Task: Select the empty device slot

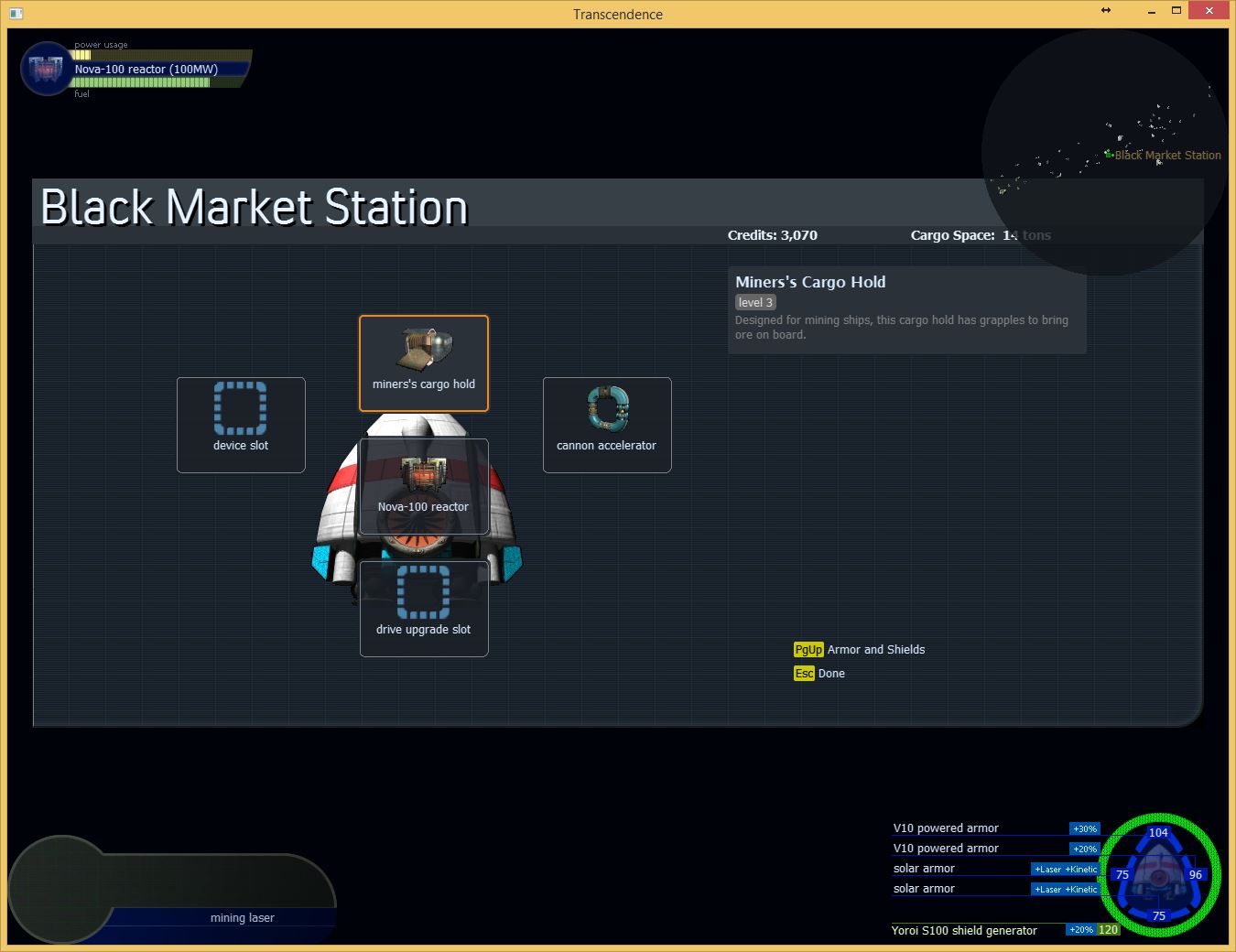Action: coord(241,425)
